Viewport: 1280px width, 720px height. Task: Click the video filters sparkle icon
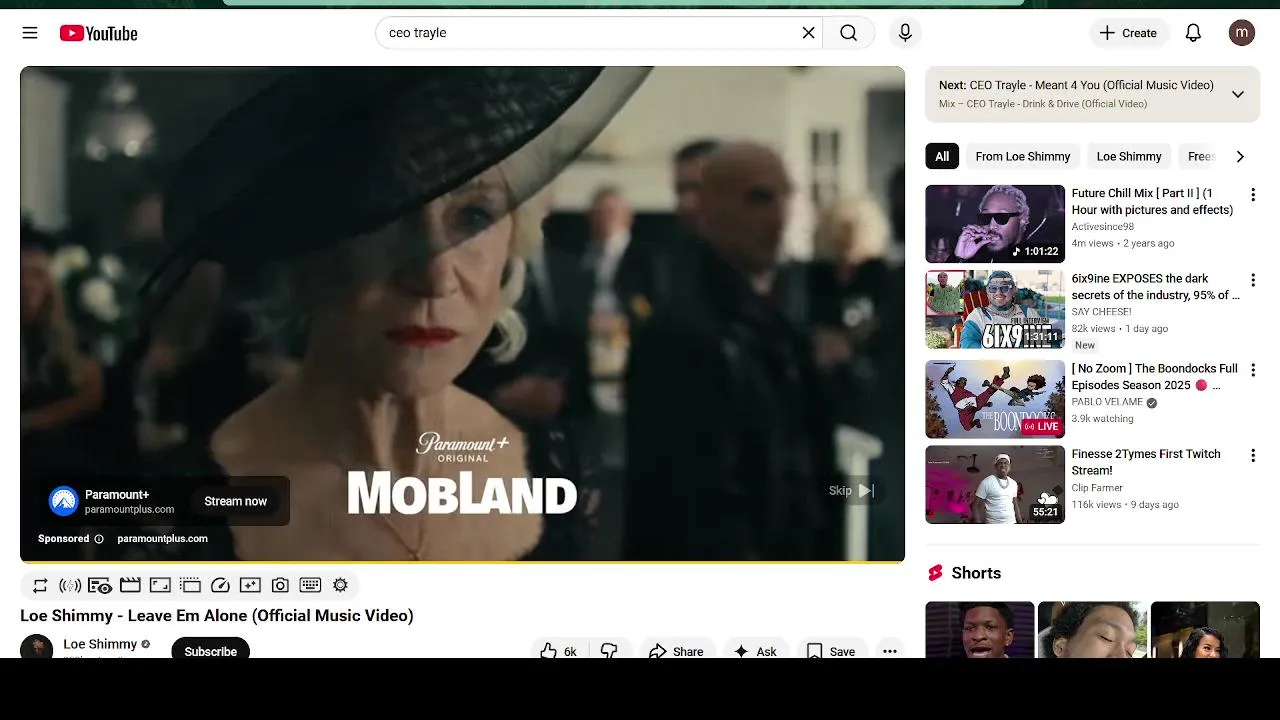point(250,585)
